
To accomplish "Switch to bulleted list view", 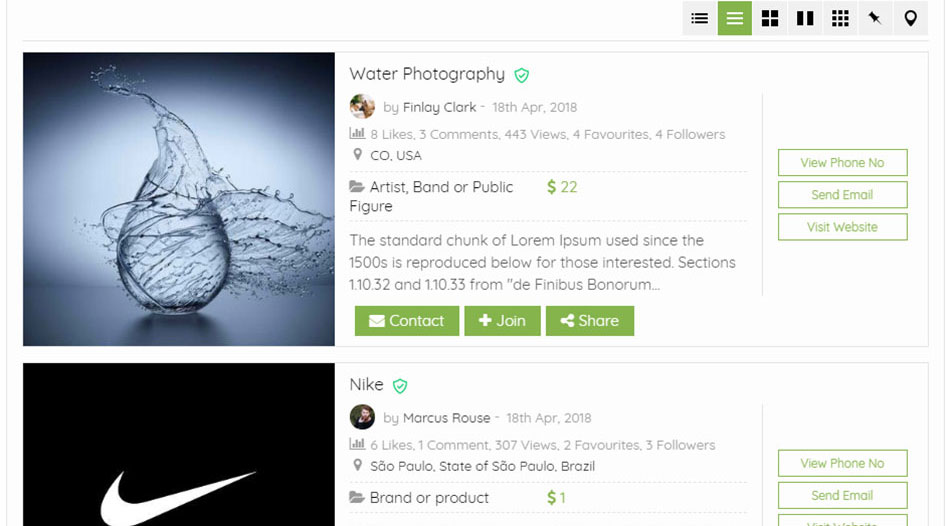I will (700, 18).
